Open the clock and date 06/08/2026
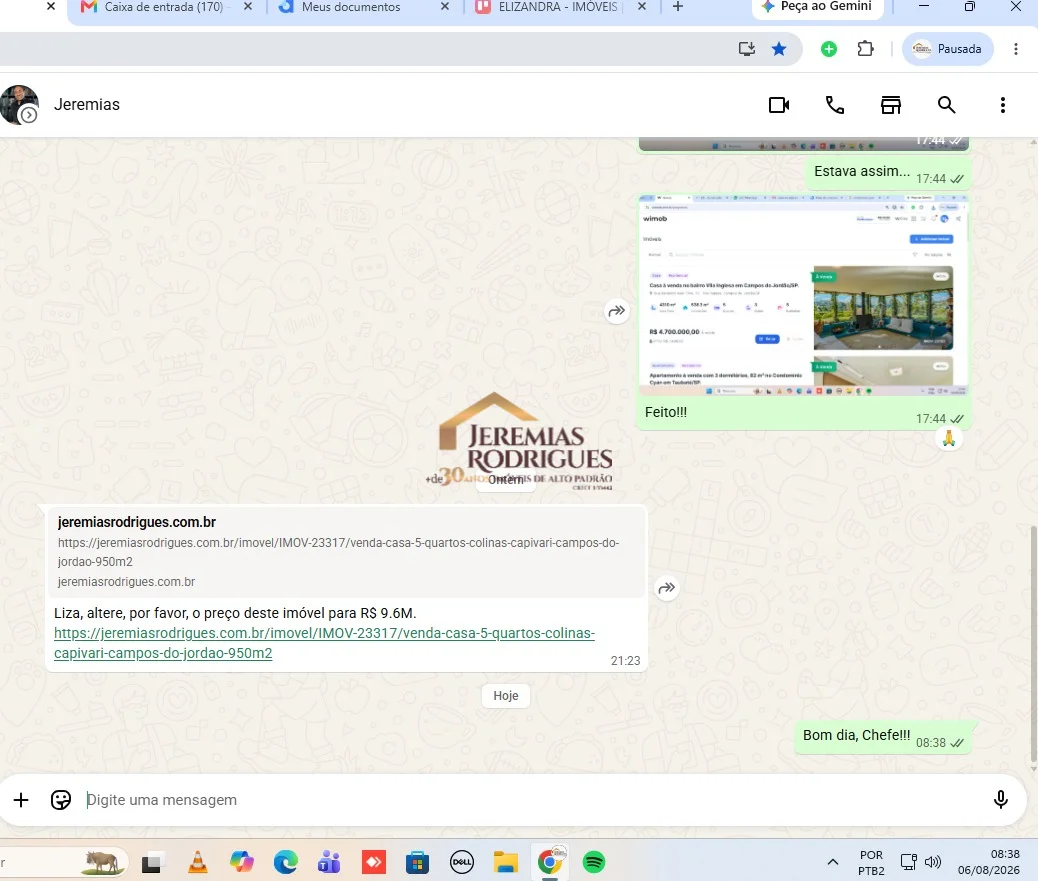This screenshot has width=1038, height=881. pos(988,862)
